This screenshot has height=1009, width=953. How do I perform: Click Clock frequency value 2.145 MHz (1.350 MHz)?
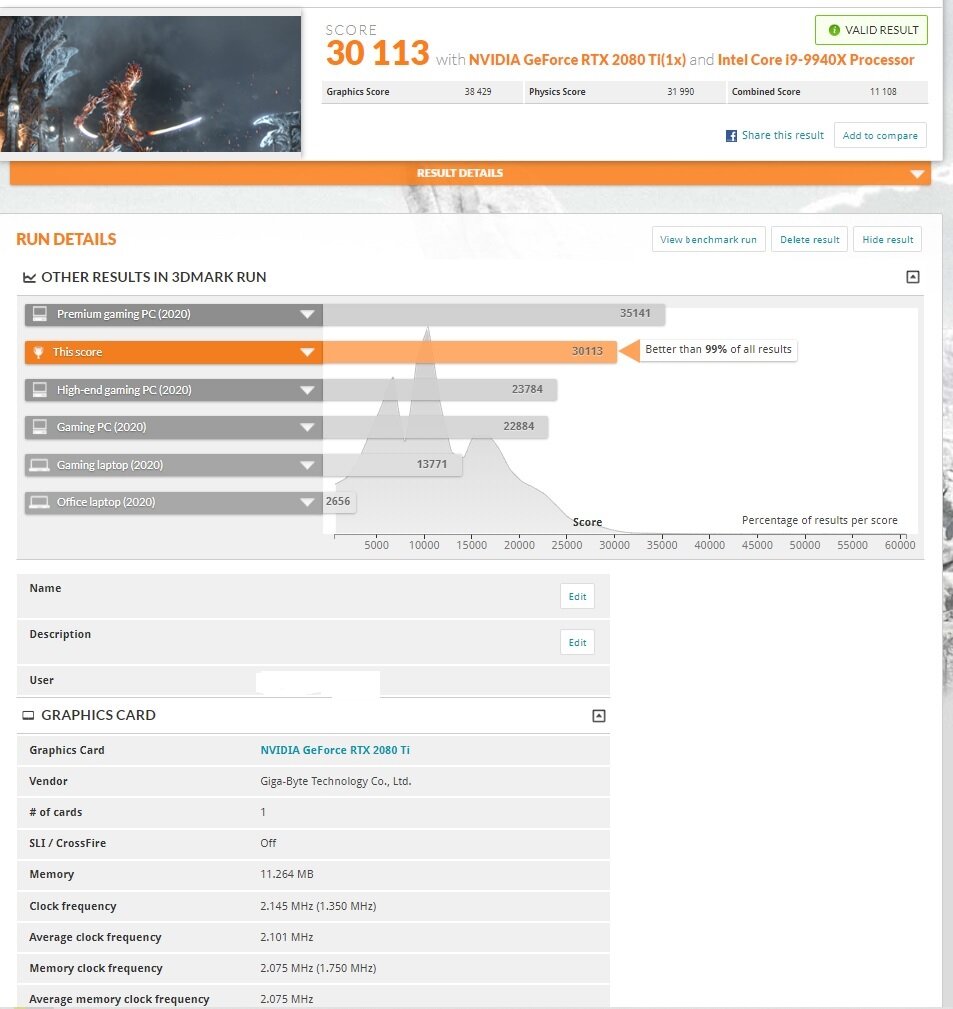pos(318,906)
